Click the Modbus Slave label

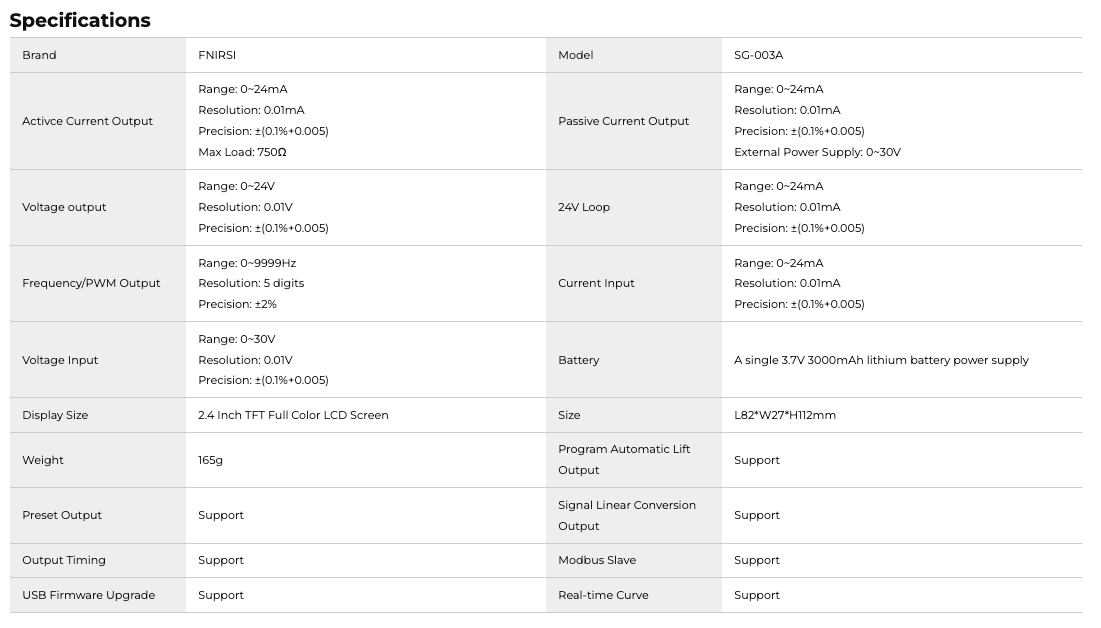pyautogui.click(x=596, y=560)
